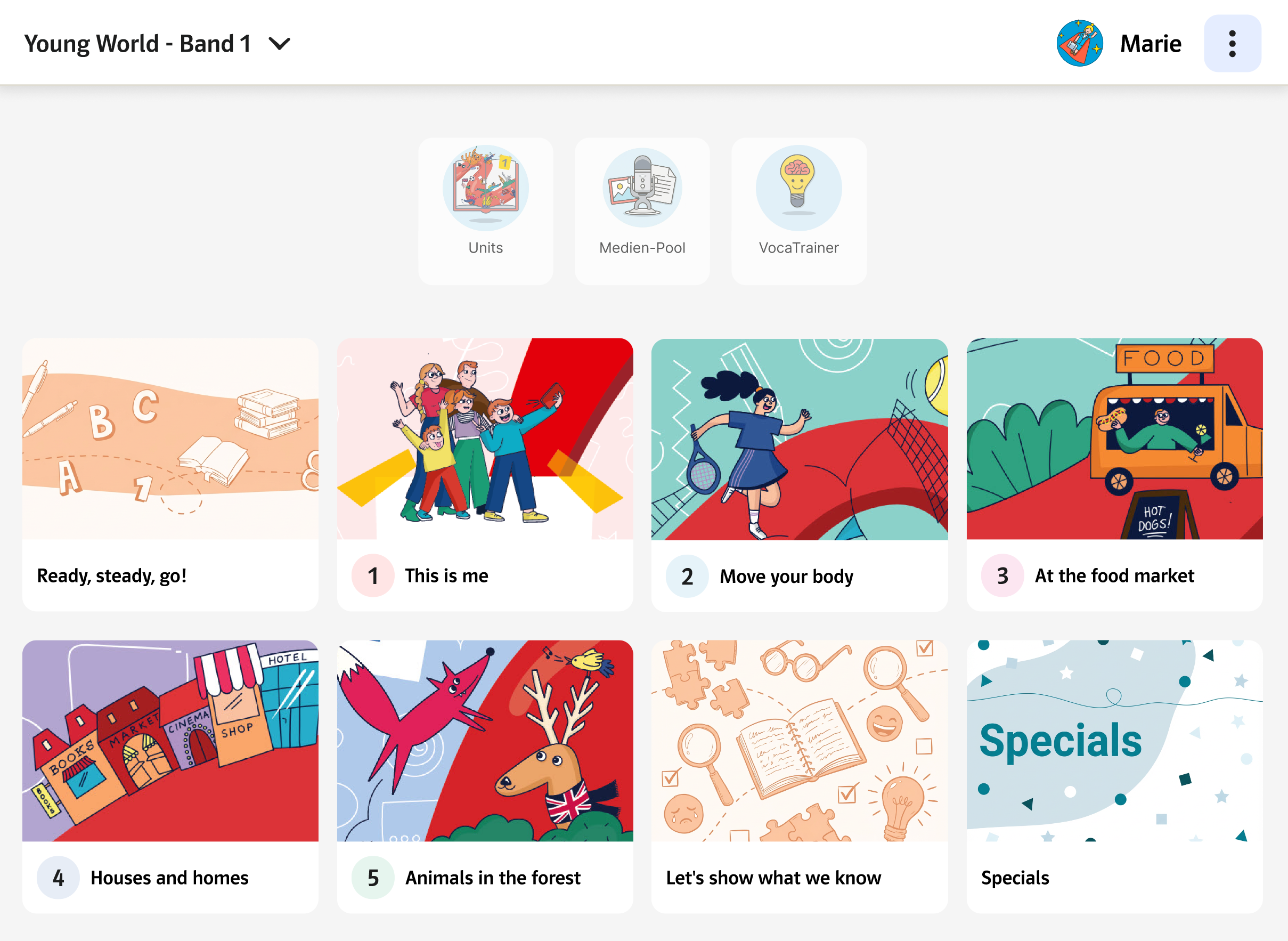Screen dimensions: 1288x941
Task: Select unit number 2 badge
Action: coord(687,577)
